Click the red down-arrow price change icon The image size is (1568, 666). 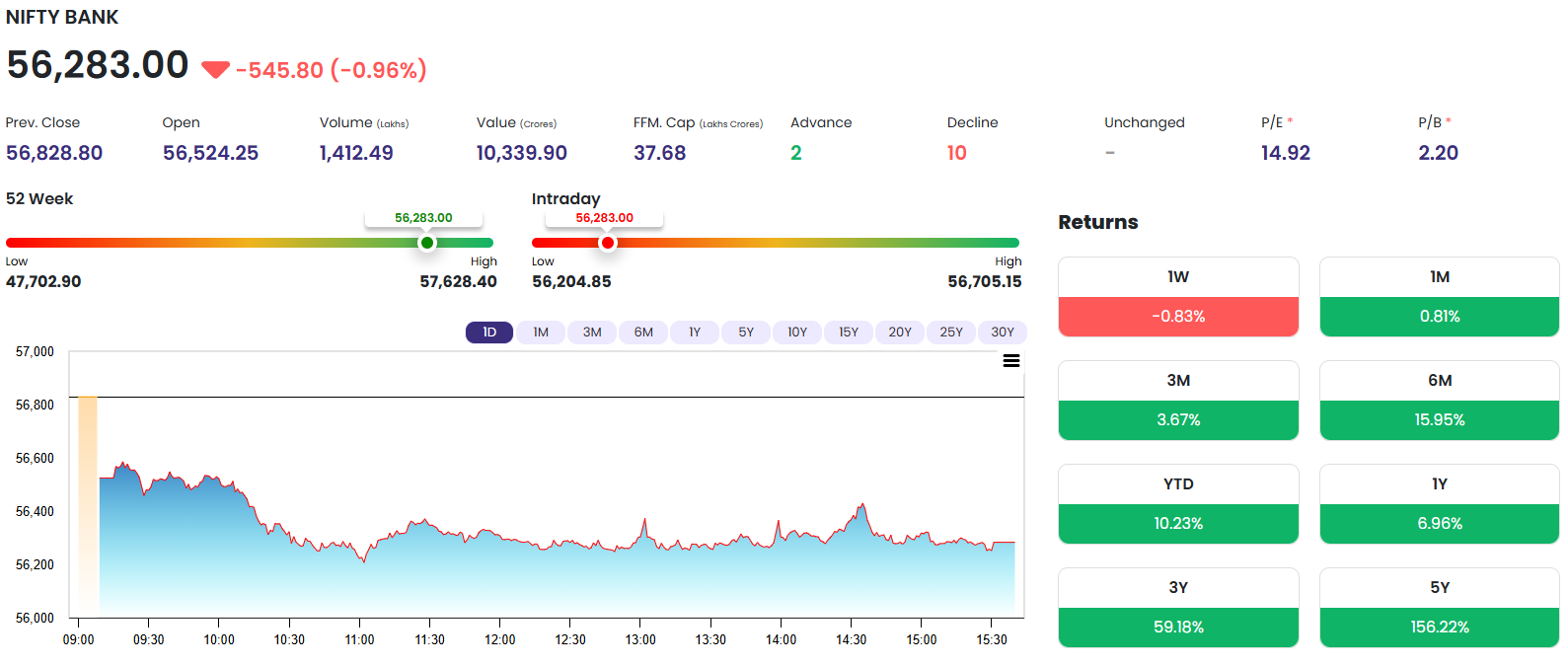tap(215, 69)
